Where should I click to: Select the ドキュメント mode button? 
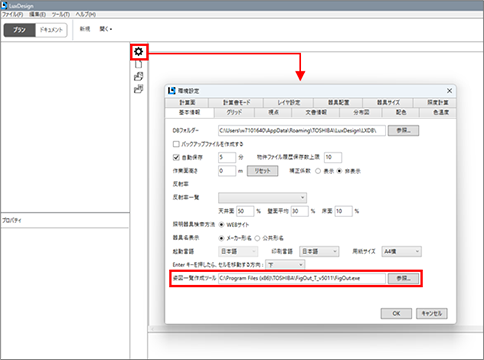pyautogui.click(x=51, y=30)
